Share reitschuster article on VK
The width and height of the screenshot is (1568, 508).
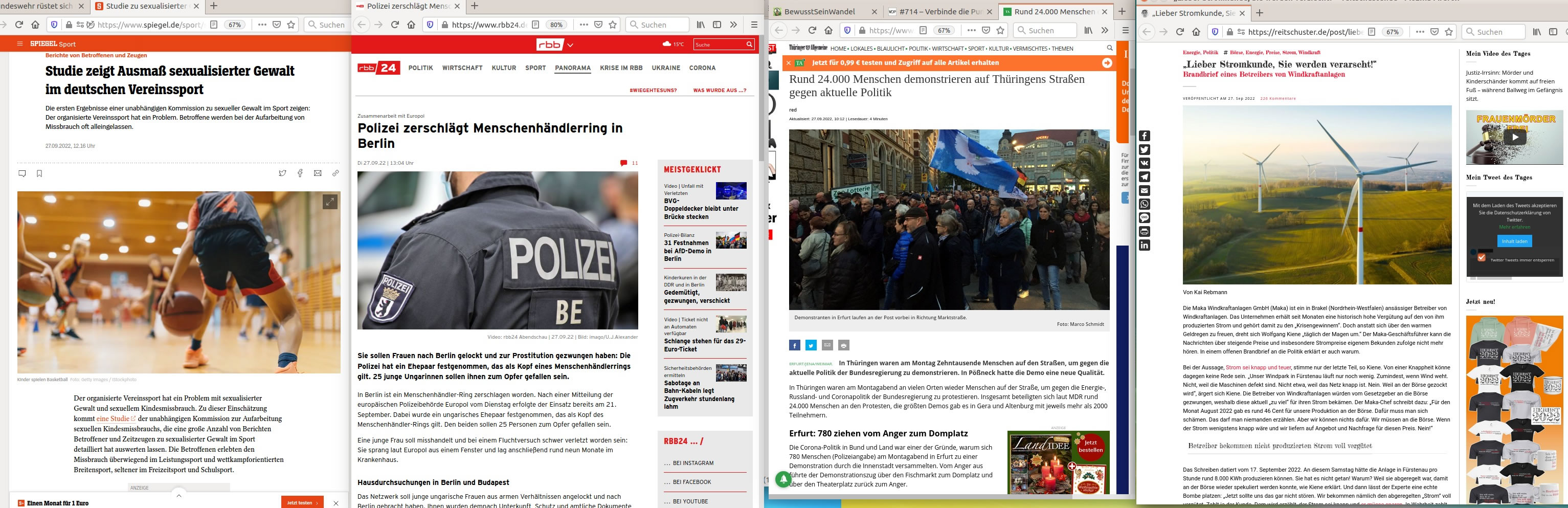click(1145, 163)
